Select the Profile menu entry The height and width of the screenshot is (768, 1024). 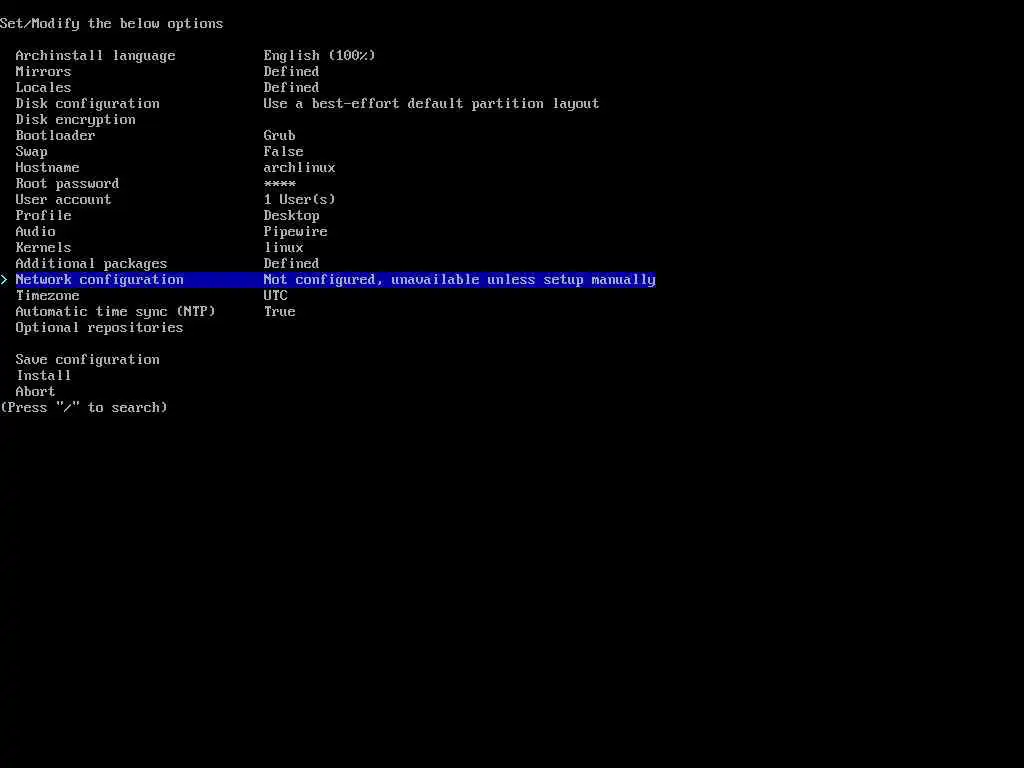tap(43, 216)
